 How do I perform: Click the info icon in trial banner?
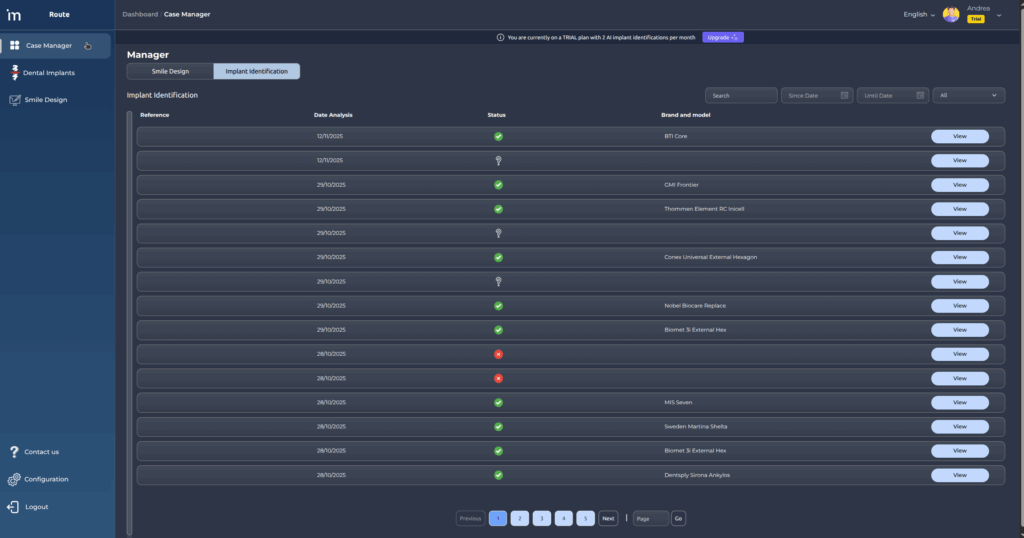tap(500, 37)
